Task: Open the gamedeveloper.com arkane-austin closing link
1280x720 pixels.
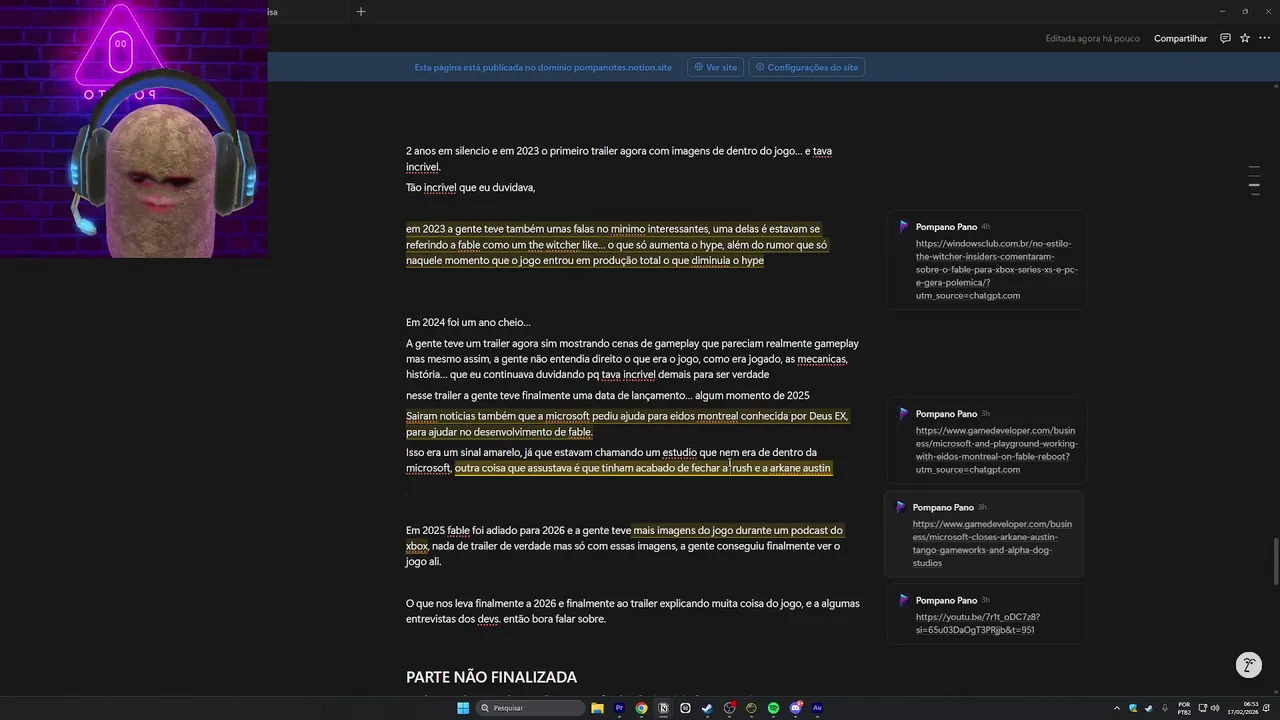Action: click(x=992, y=543)
